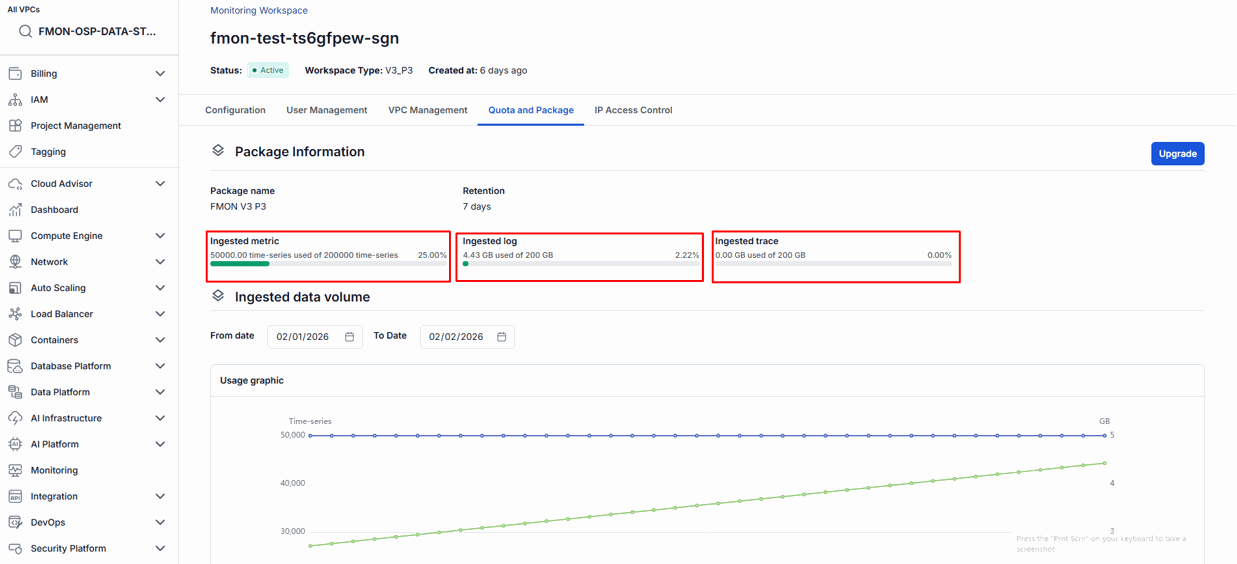
Task: Click the Load Balancer icon
Action: pos(15,314)
